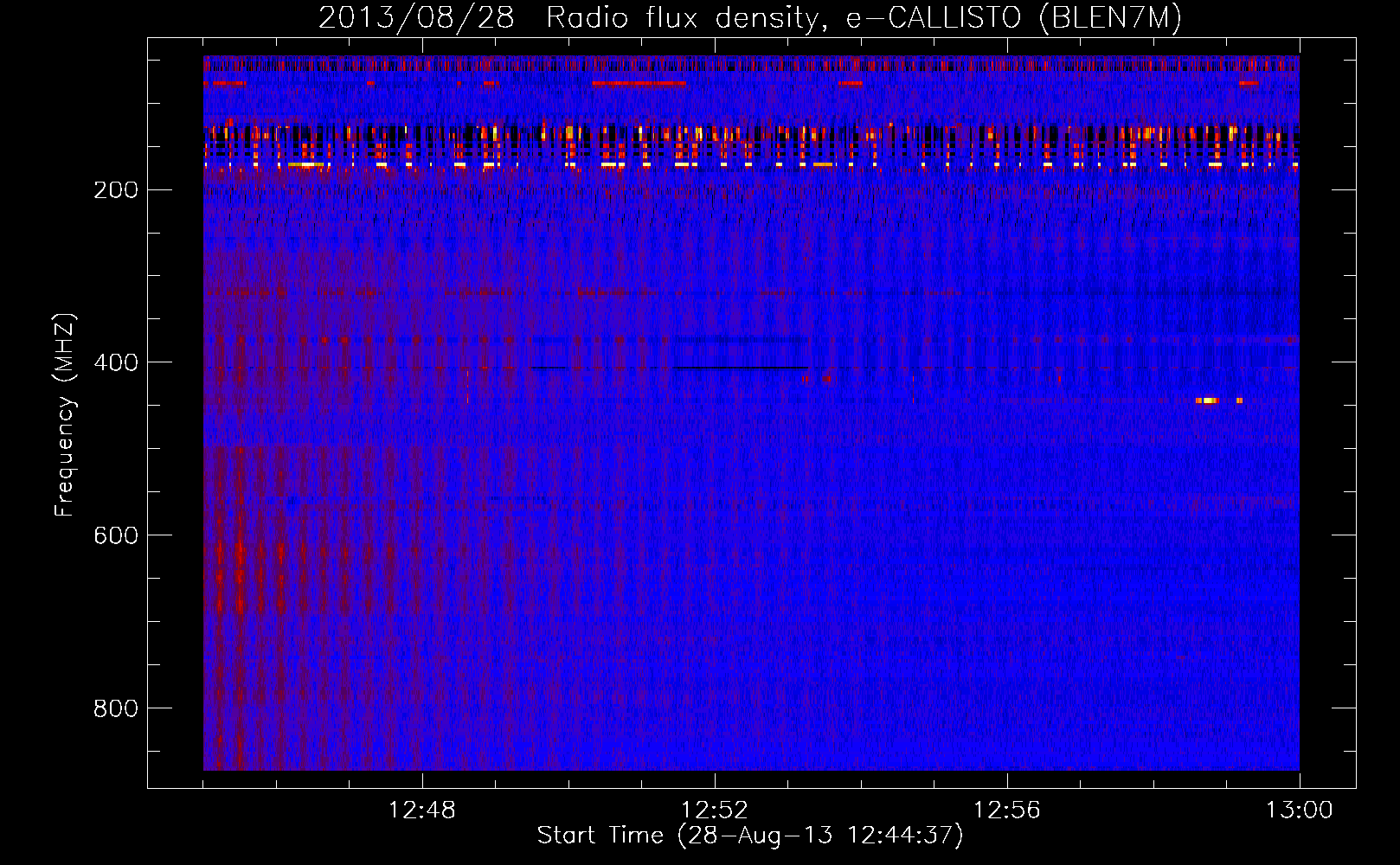1400x865 pixels.
Task: Click the dark horizontal line near 400 MHz at 12:52
Action: (x=742, y=368)
